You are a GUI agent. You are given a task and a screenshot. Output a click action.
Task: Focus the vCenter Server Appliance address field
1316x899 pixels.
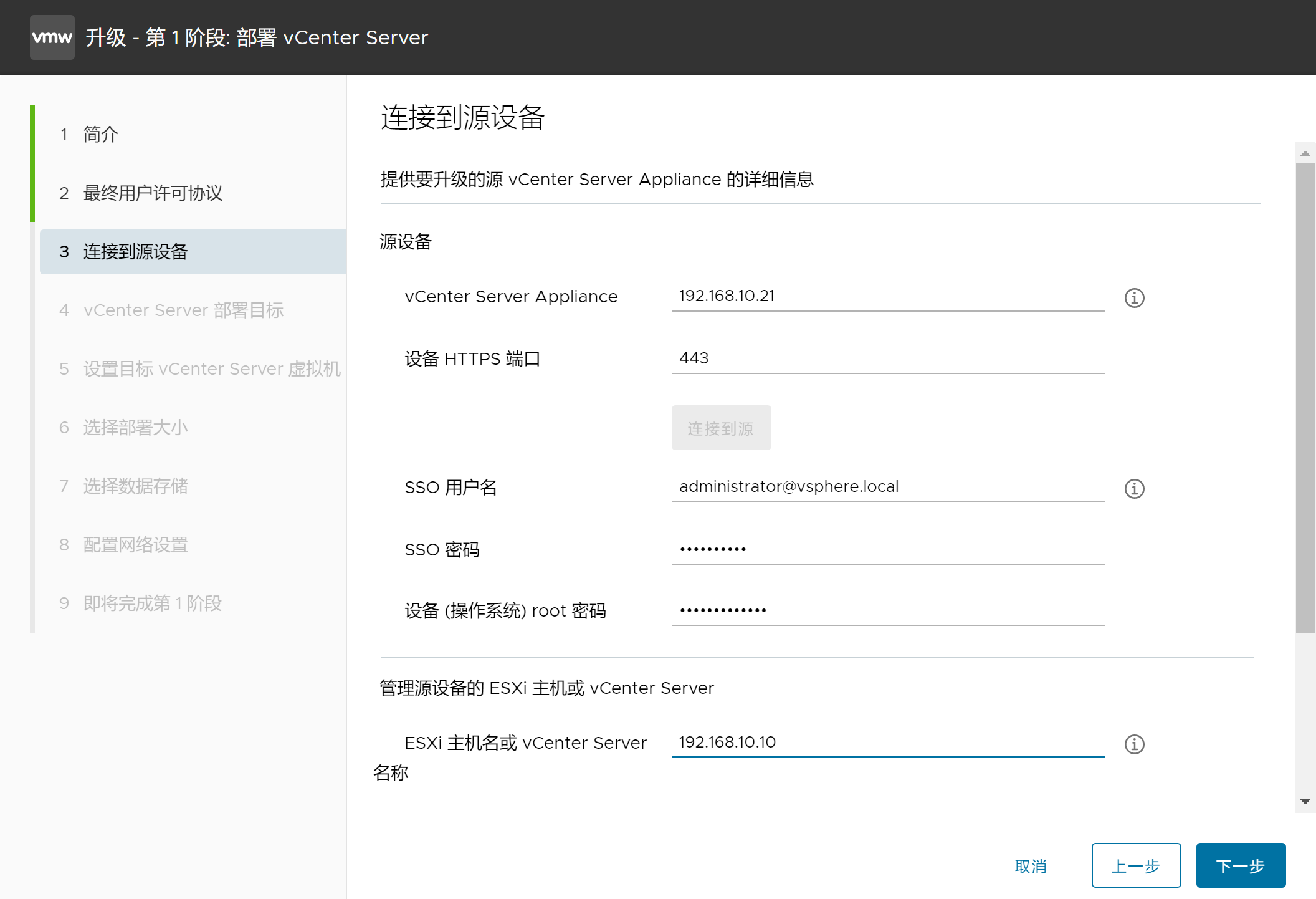point(888,296)
